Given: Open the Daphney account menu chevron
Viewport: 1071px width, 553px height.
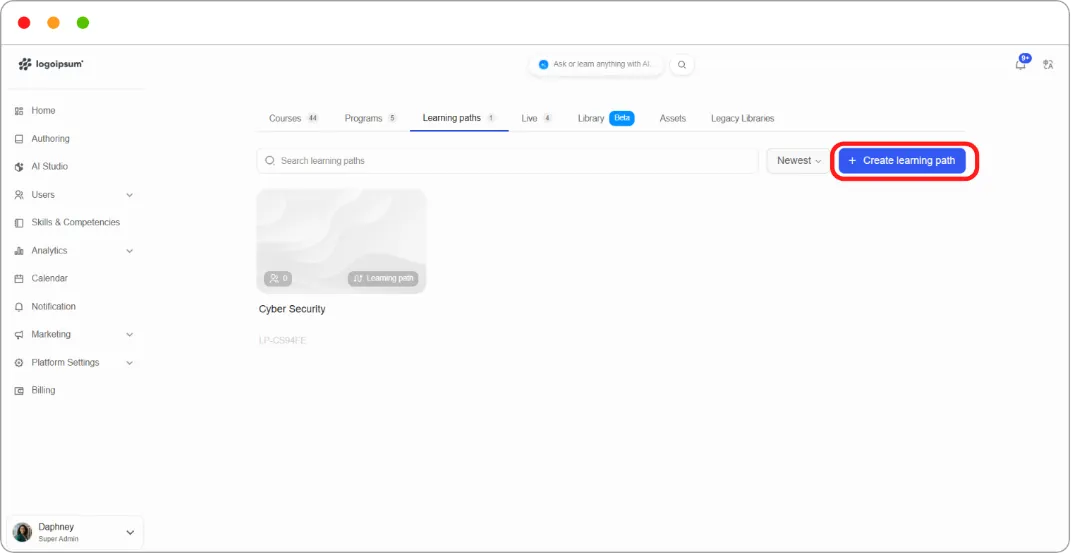Looking at the screenshot, I should click(x=130, y=533).
